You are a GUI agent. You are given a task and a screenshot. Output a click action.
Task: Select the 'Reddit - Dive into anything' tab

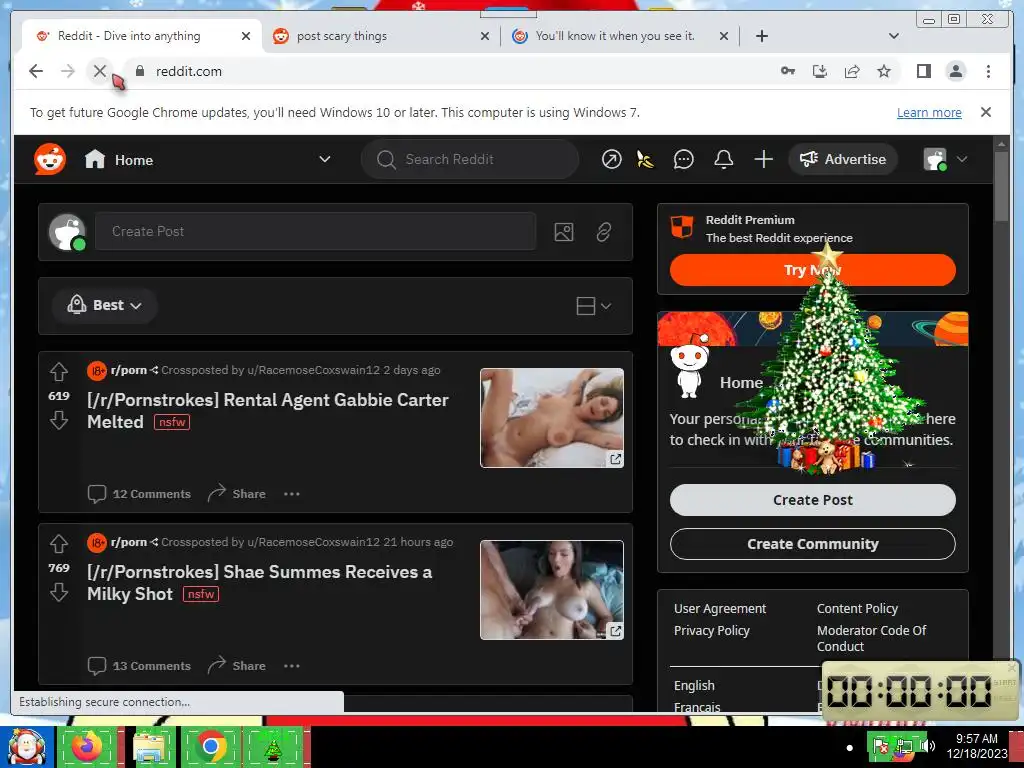pos(140,36)
